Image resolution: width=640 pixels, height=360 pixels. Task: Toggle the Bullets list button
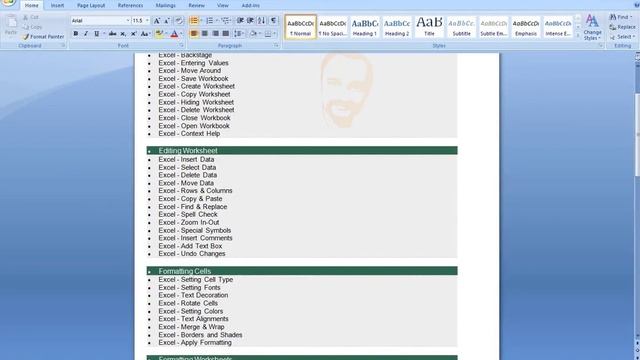click(194, 21)
